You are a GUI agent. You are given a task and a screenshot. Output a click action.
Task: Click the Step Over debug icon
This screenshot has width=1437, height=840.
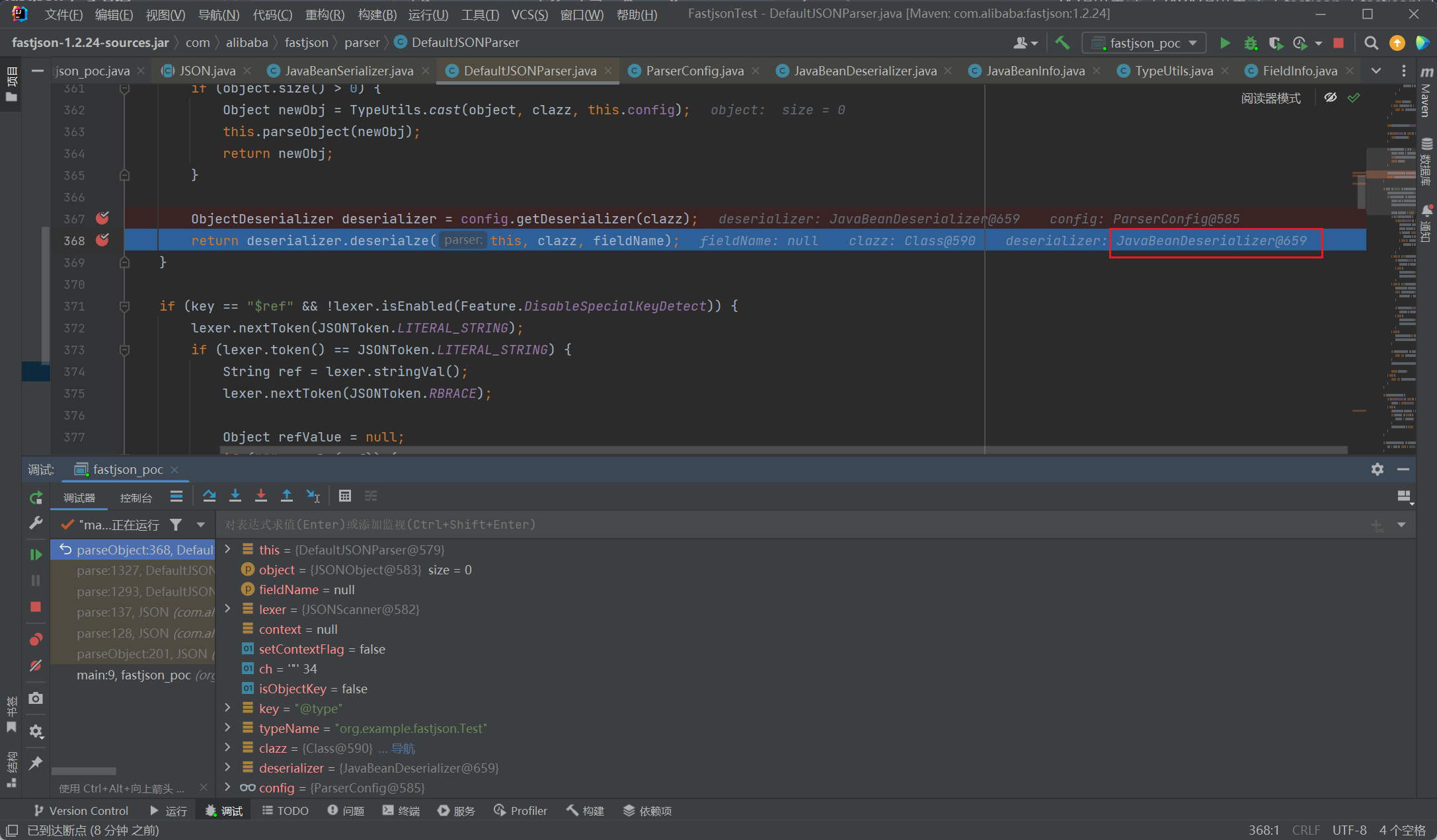coord(210,496)
